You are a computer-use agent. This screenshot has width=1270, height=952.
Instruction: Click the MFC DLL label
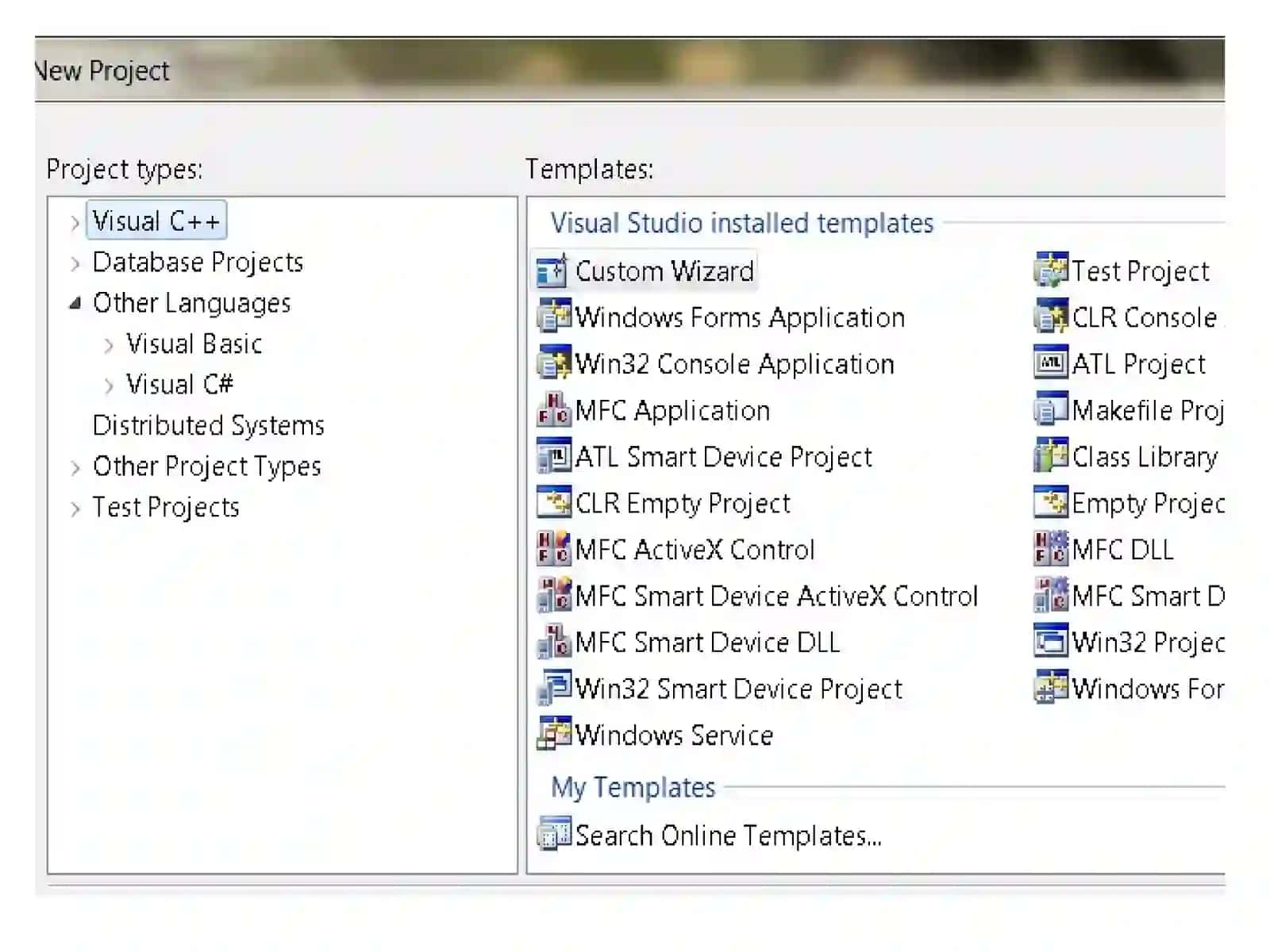(x=1122, y=549)
